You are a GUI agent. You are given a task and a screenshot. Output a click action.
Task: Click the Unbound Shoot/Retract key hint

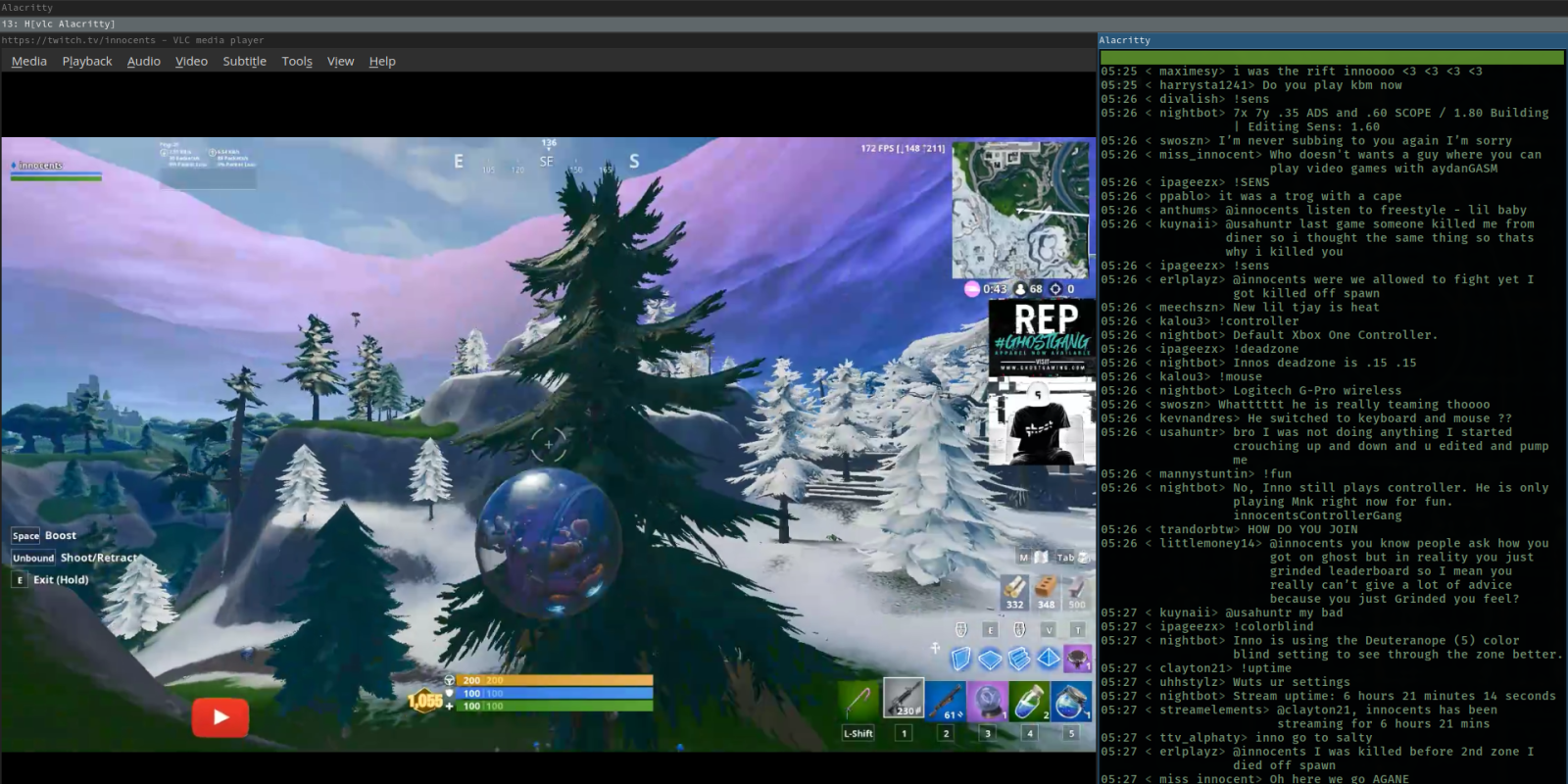point(74,558)
